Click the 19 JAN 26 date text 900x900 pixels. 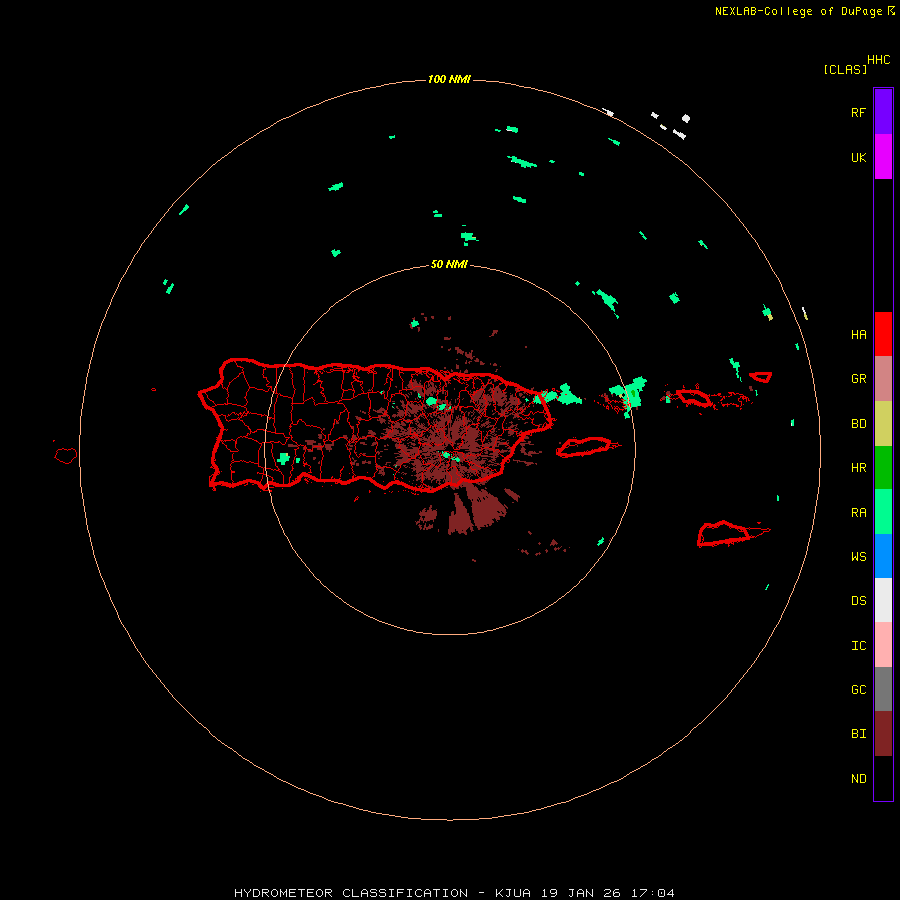(x=581, y=893)
